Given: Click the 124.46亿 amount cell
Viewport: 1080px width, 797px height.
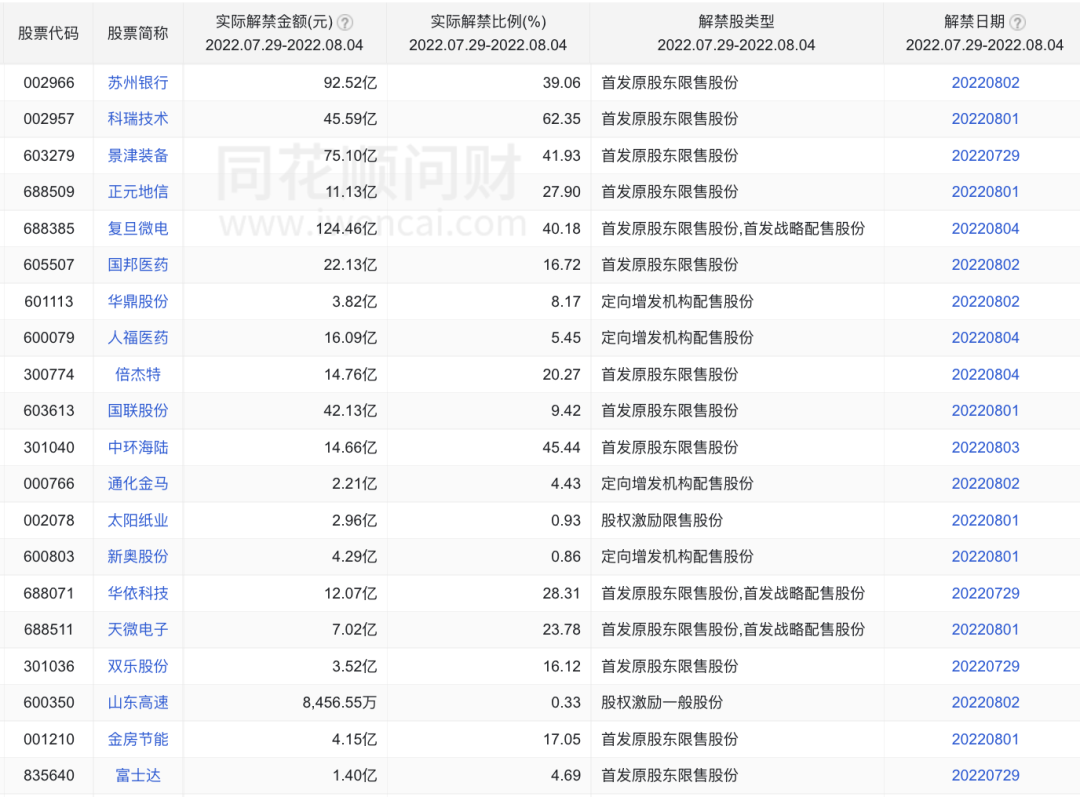Looking at the screenshot, I should [x=343, y=229].
